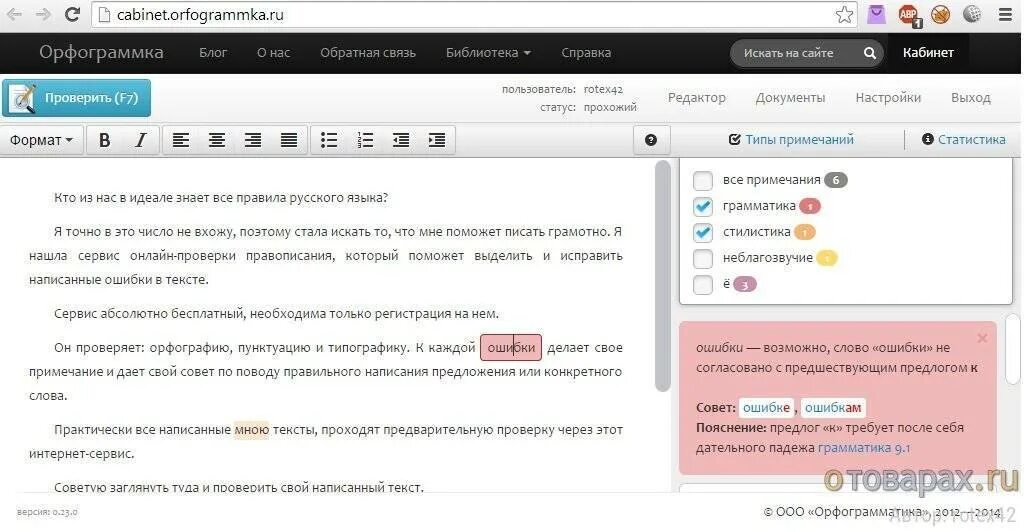The height and width of the screenshot is (532, 1024).
Task: Align text right
Action: tap(253, 140)
